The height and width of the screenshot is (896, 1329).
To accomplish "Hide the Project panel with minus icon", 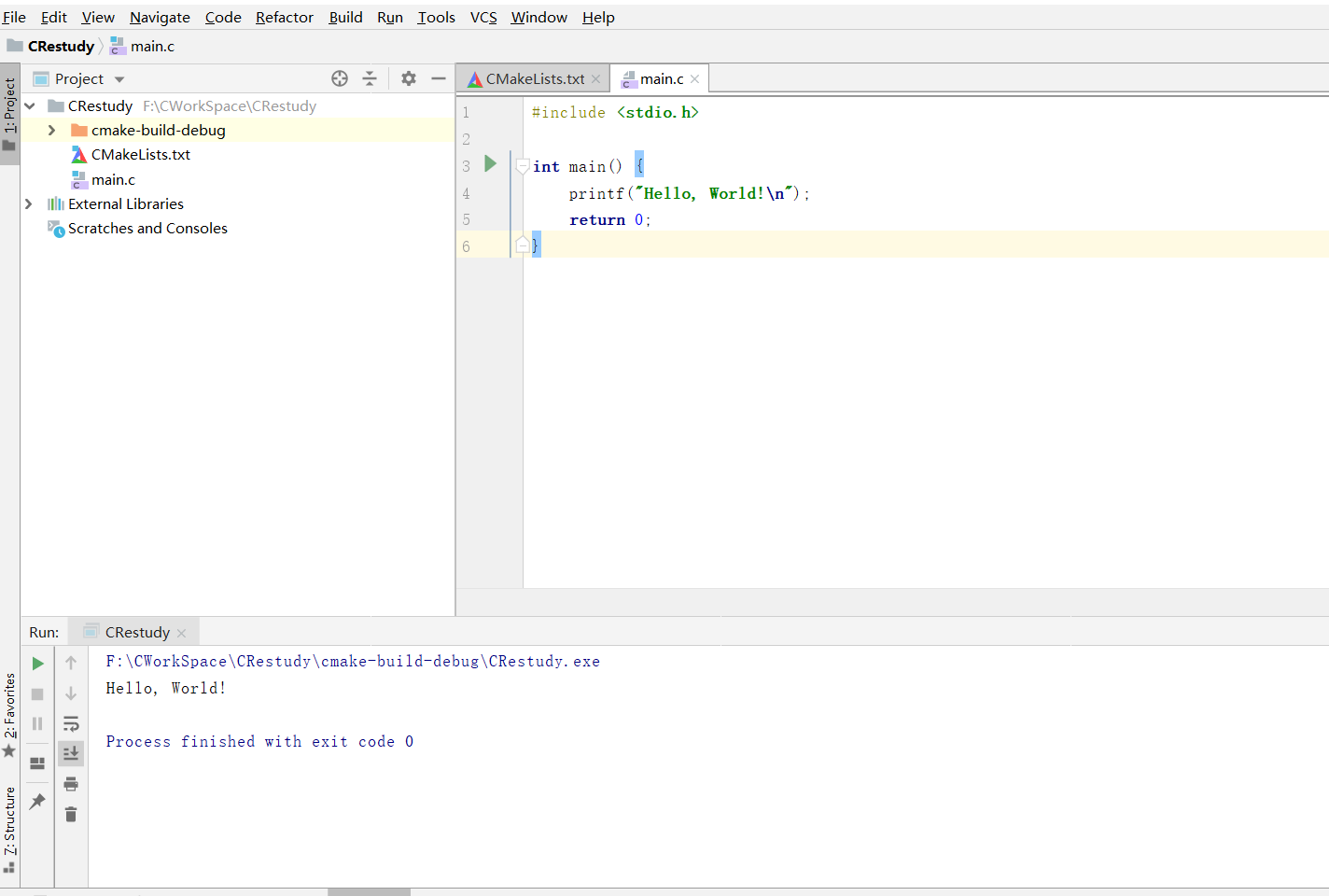I will click(x=439, y=78).
